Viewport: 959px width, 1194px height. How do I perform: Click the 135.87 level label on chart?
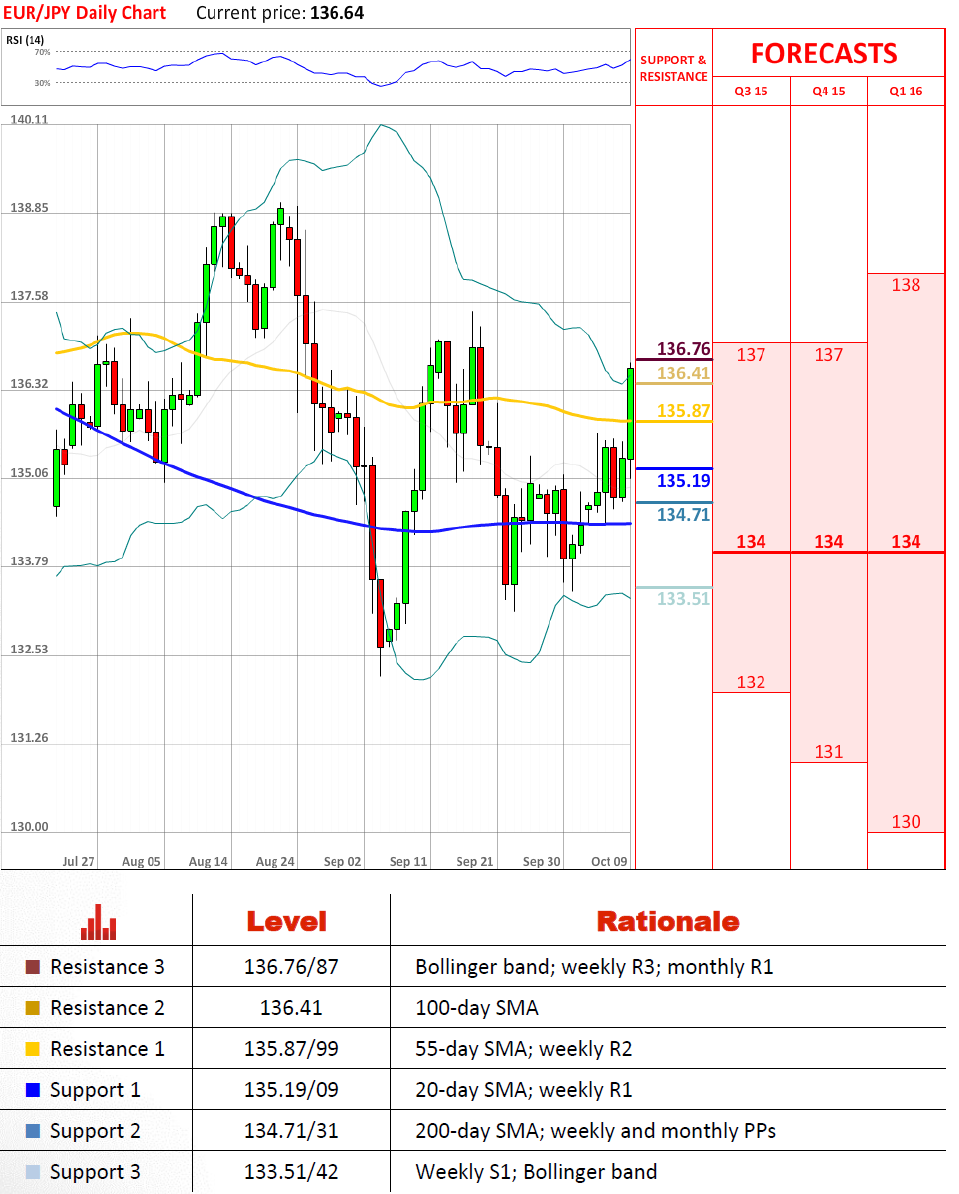tap(683, 410)
